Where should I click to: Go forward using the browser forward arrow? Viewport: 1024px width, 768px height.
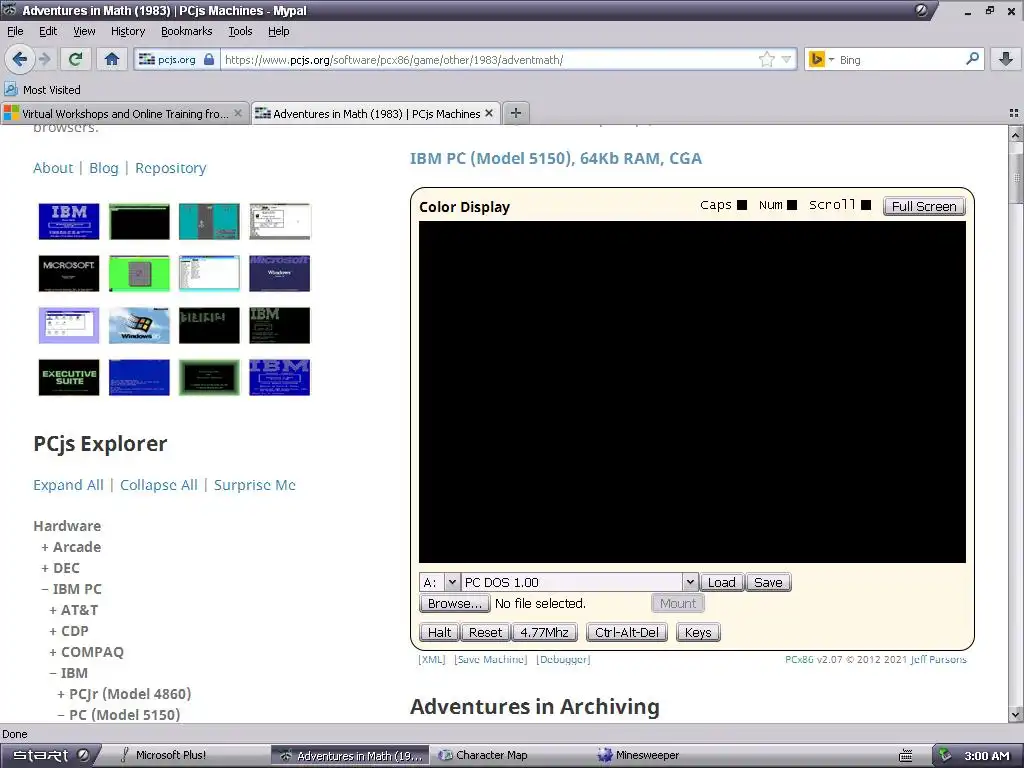pos(44,59)
